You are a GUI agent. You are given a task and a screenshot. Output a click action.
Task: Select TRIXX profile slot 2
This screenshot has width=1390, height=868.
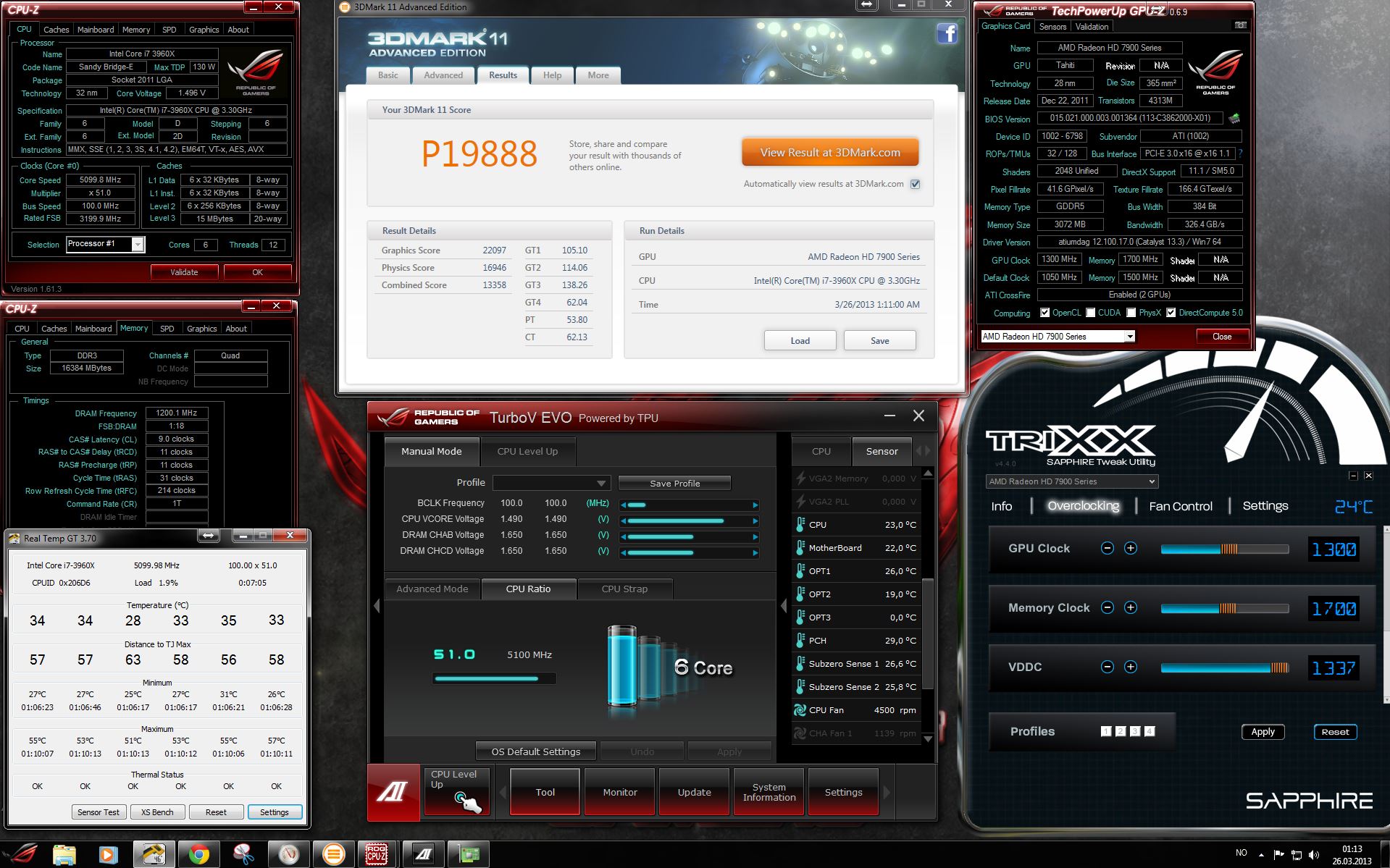(1120, 731)
